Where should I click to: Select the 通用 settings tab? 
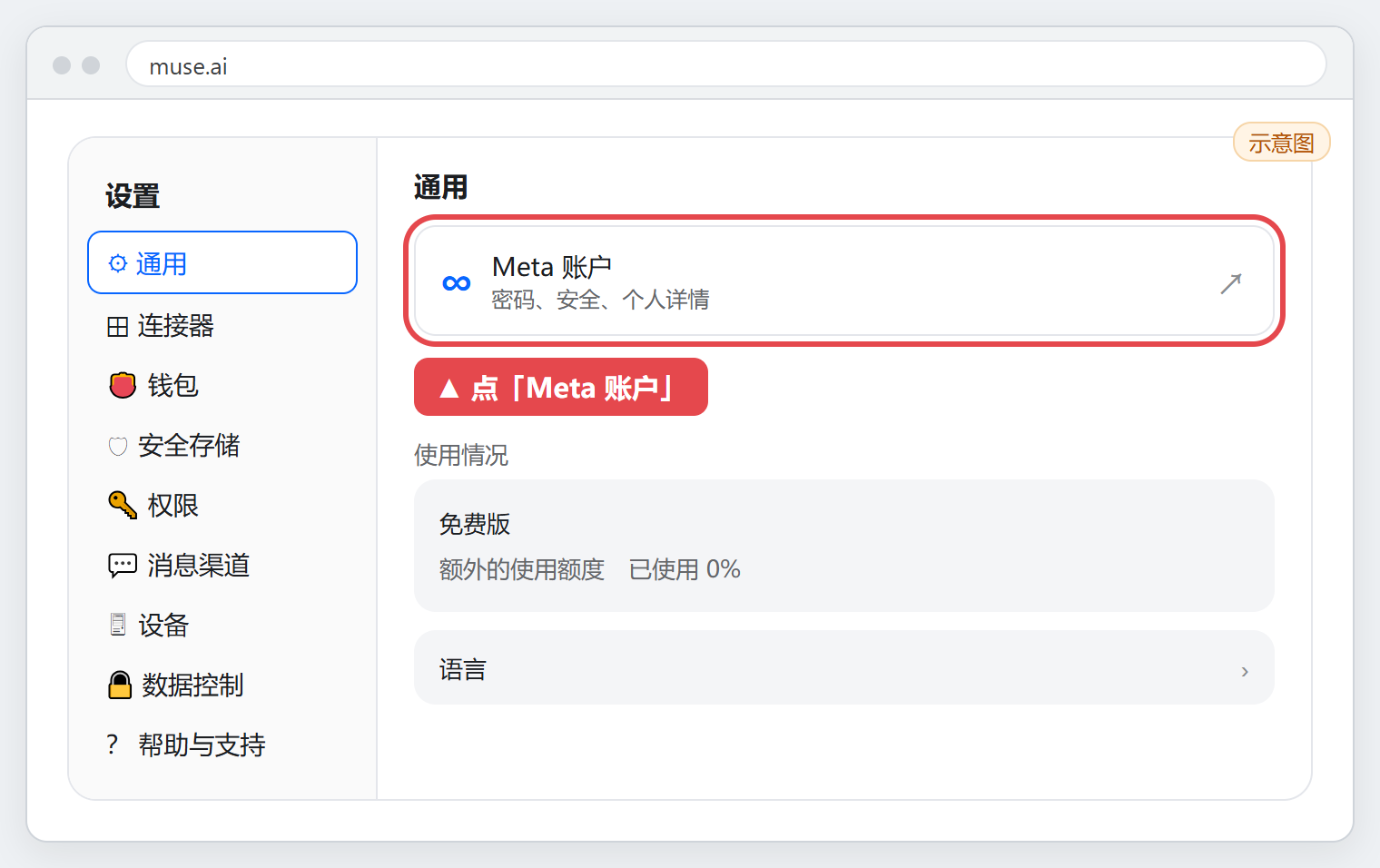coord(222,262)
